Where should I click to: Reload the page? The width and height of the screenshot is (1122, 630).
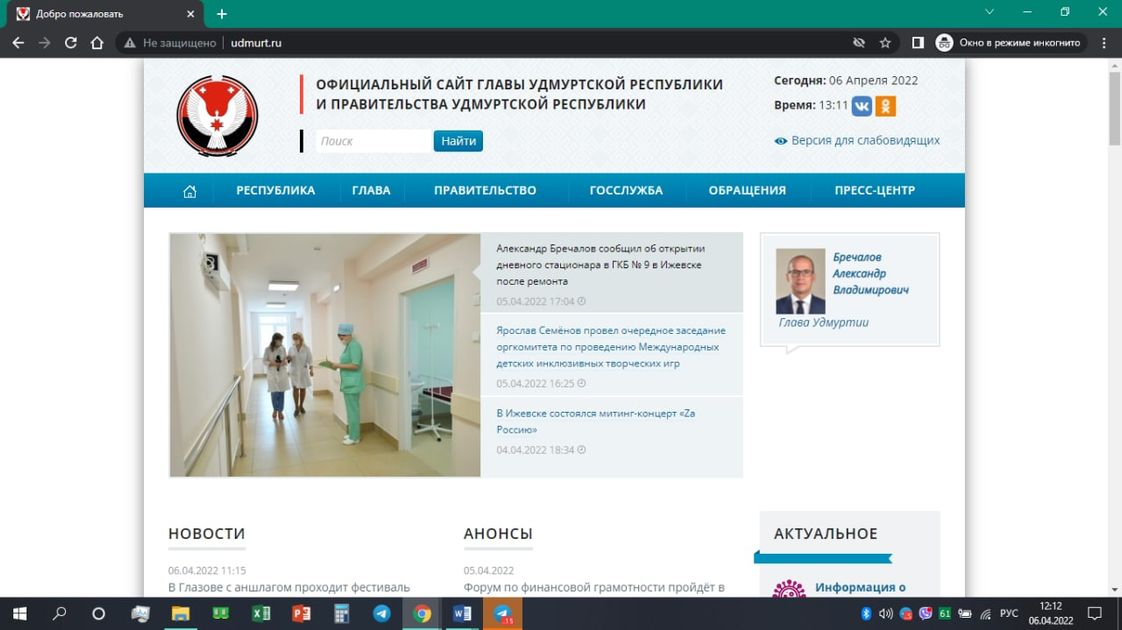click(71, 43)
